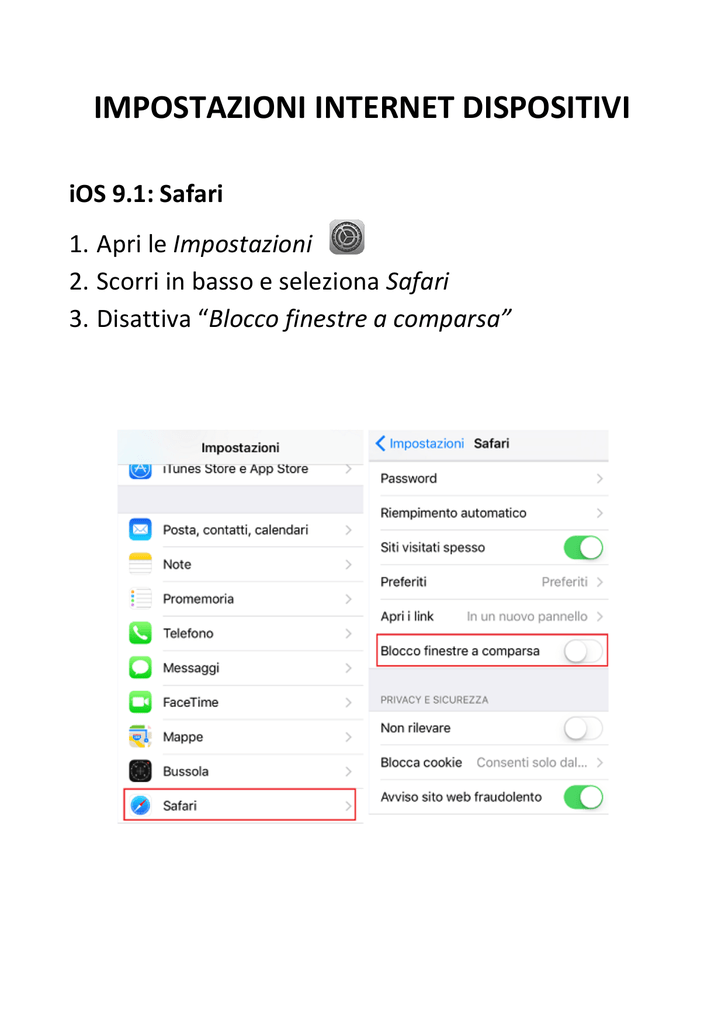Open the Bussola compass icon
This screenshot has width=725, height=1024.
pos(140,771)
